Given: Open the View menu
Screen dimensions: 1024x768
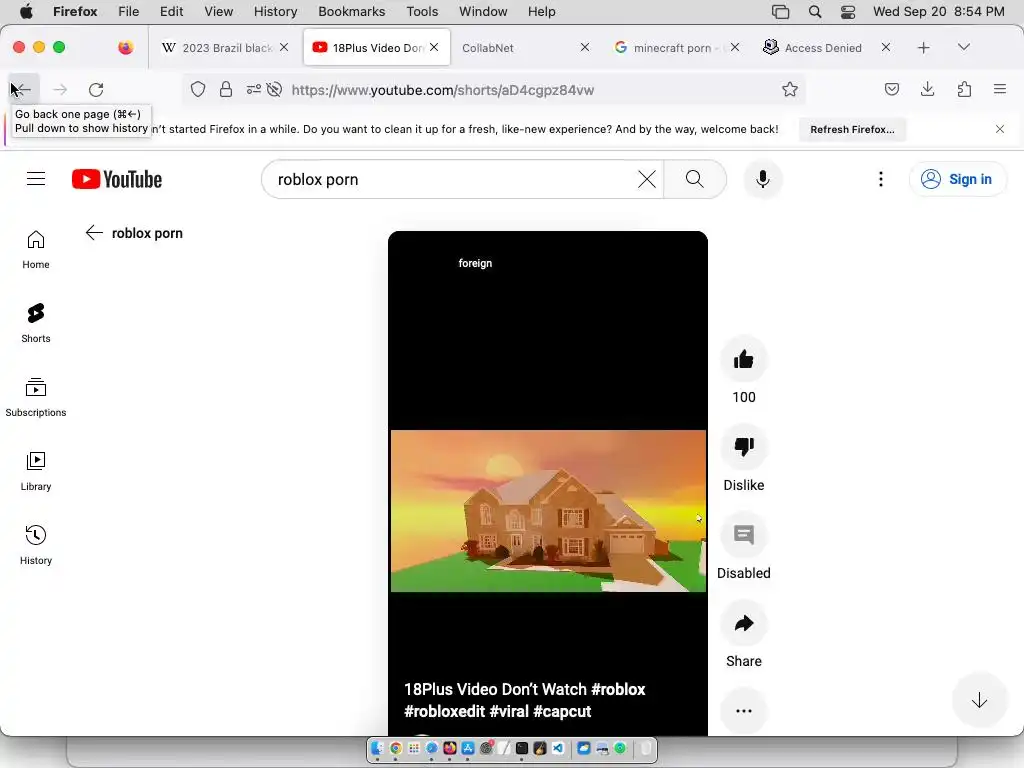Looking at the screenshot, I should (x=218, y=11).
